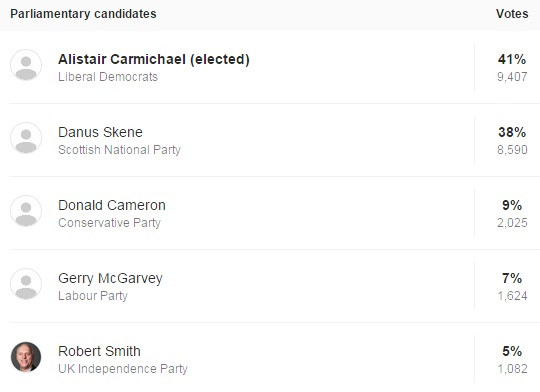Click Alistair Carmichael's placeholder avatar icon
Screen dimensions: 540x392
point(26,65)
